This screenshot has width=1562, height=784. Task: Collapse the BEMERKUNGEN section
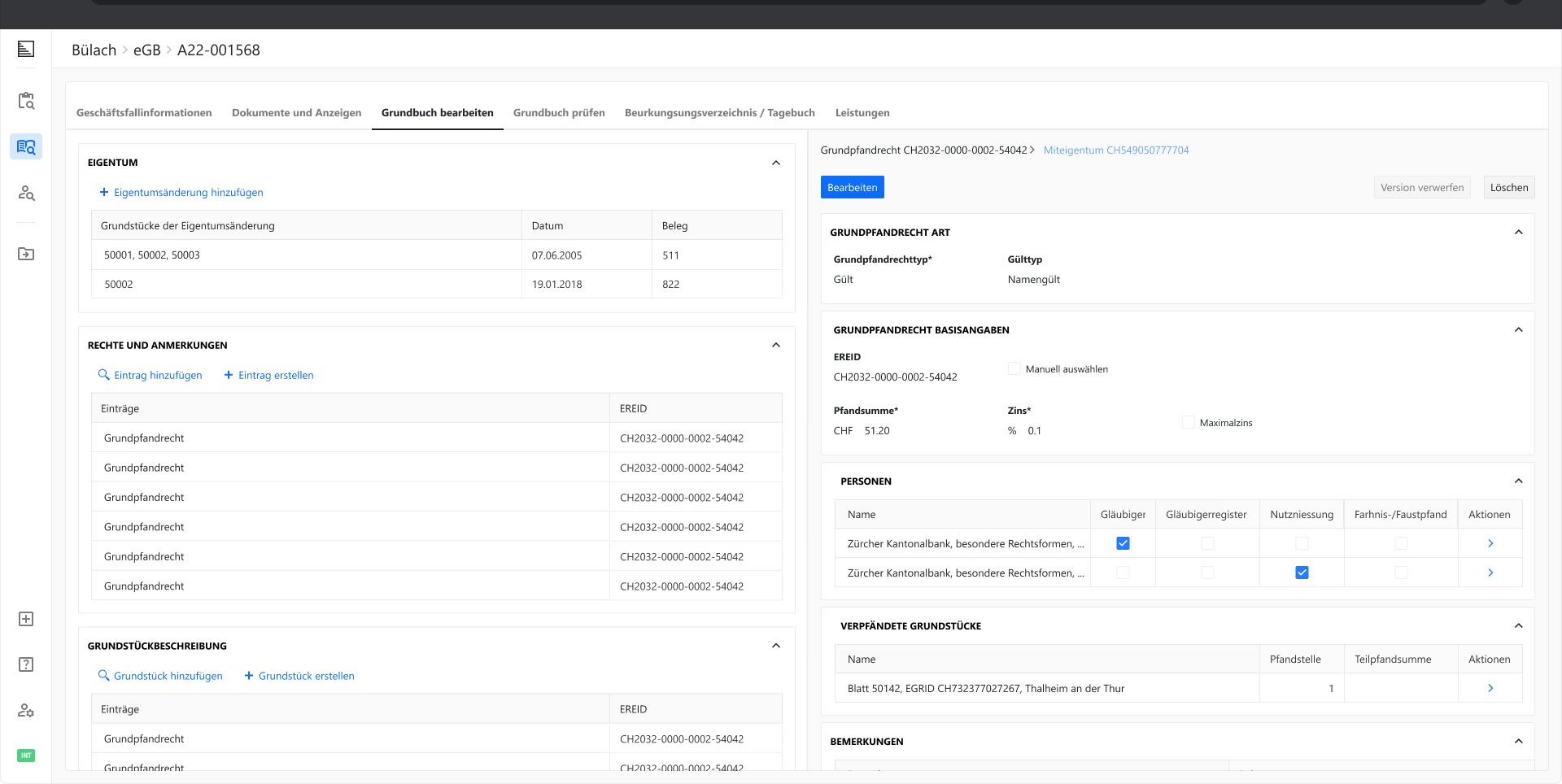tap(1518, 741)
